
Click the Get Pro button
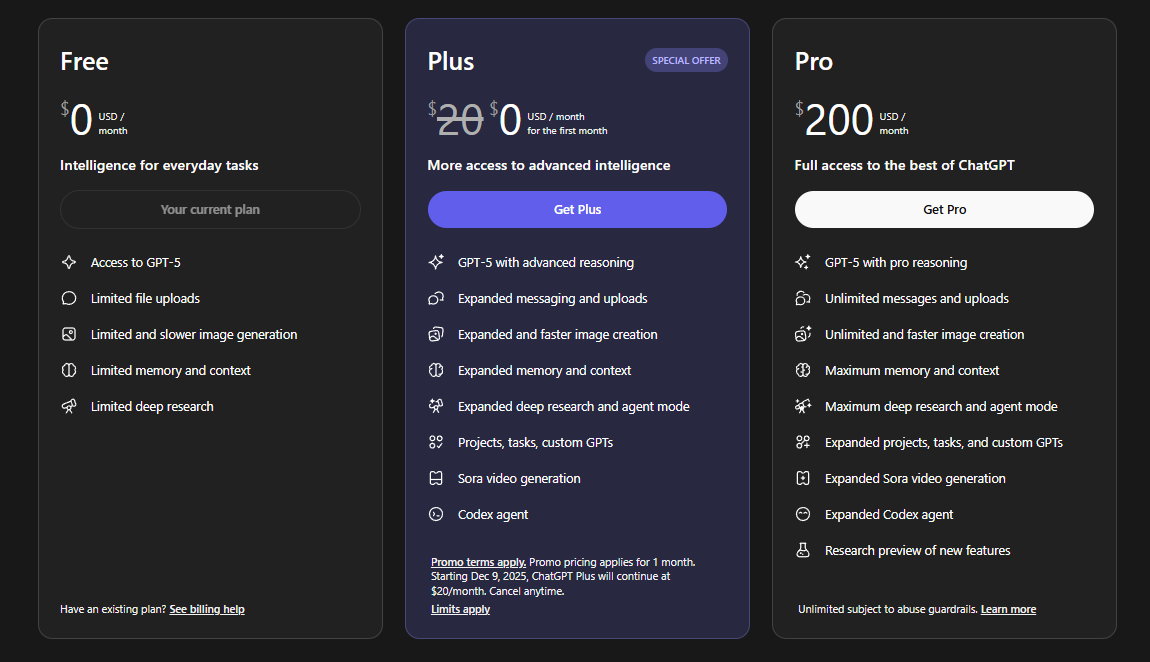tap(944, 210)
